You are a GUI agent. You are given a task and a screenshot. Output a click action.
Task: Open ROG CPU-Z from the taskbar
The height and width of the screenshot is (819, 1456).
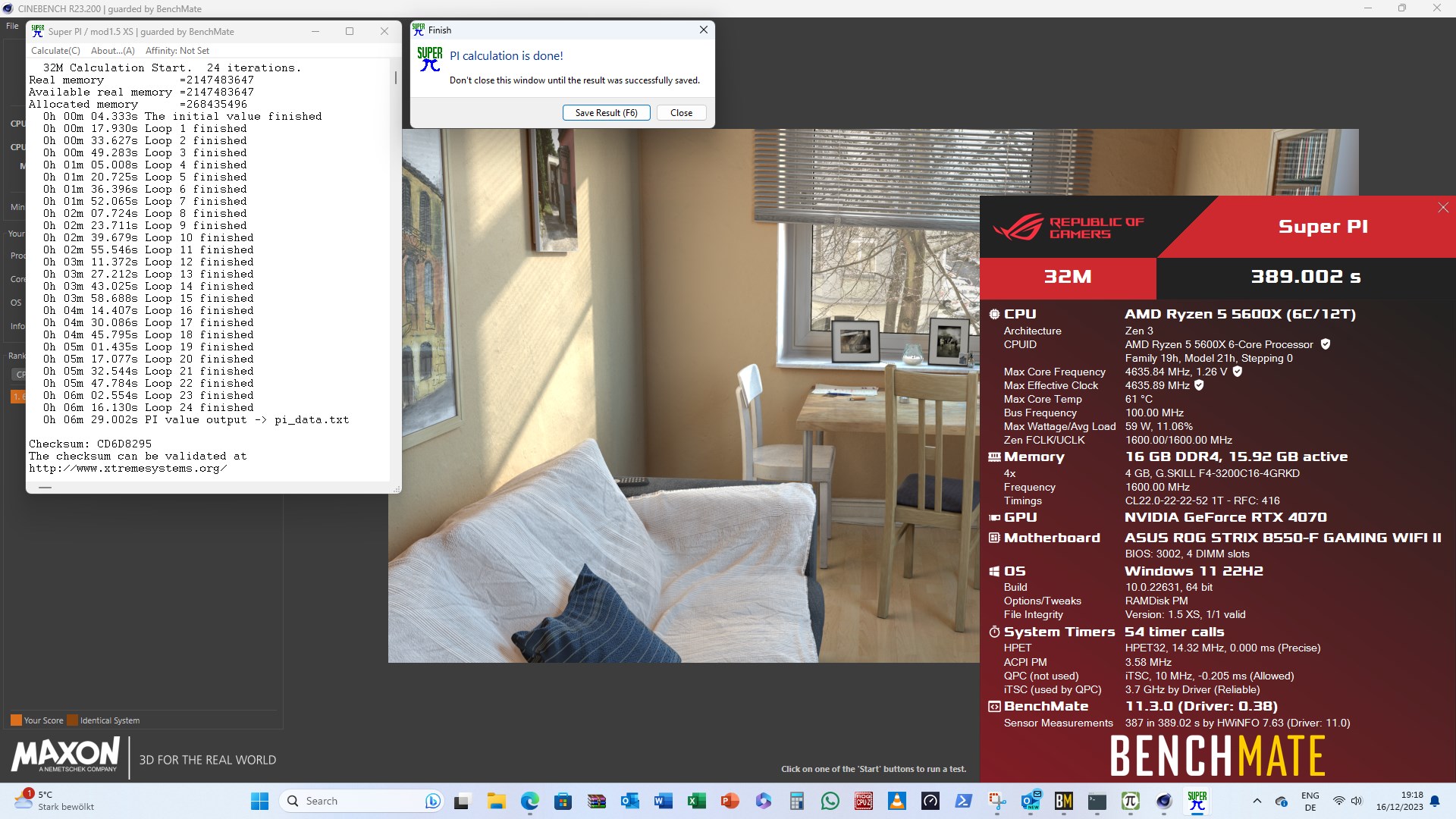[864, 801]
